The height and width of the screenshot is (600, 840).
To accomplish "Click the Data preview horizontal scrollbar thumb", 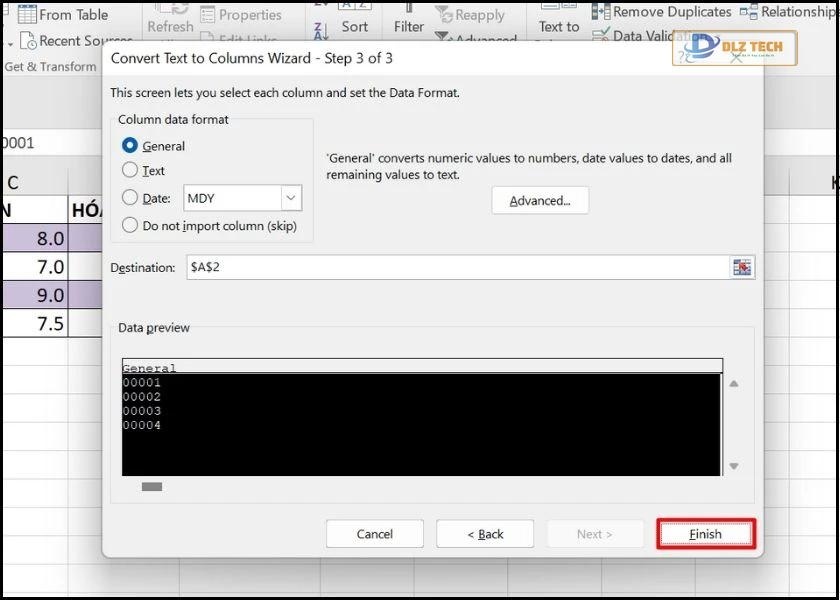I will [x=152, y=487].
